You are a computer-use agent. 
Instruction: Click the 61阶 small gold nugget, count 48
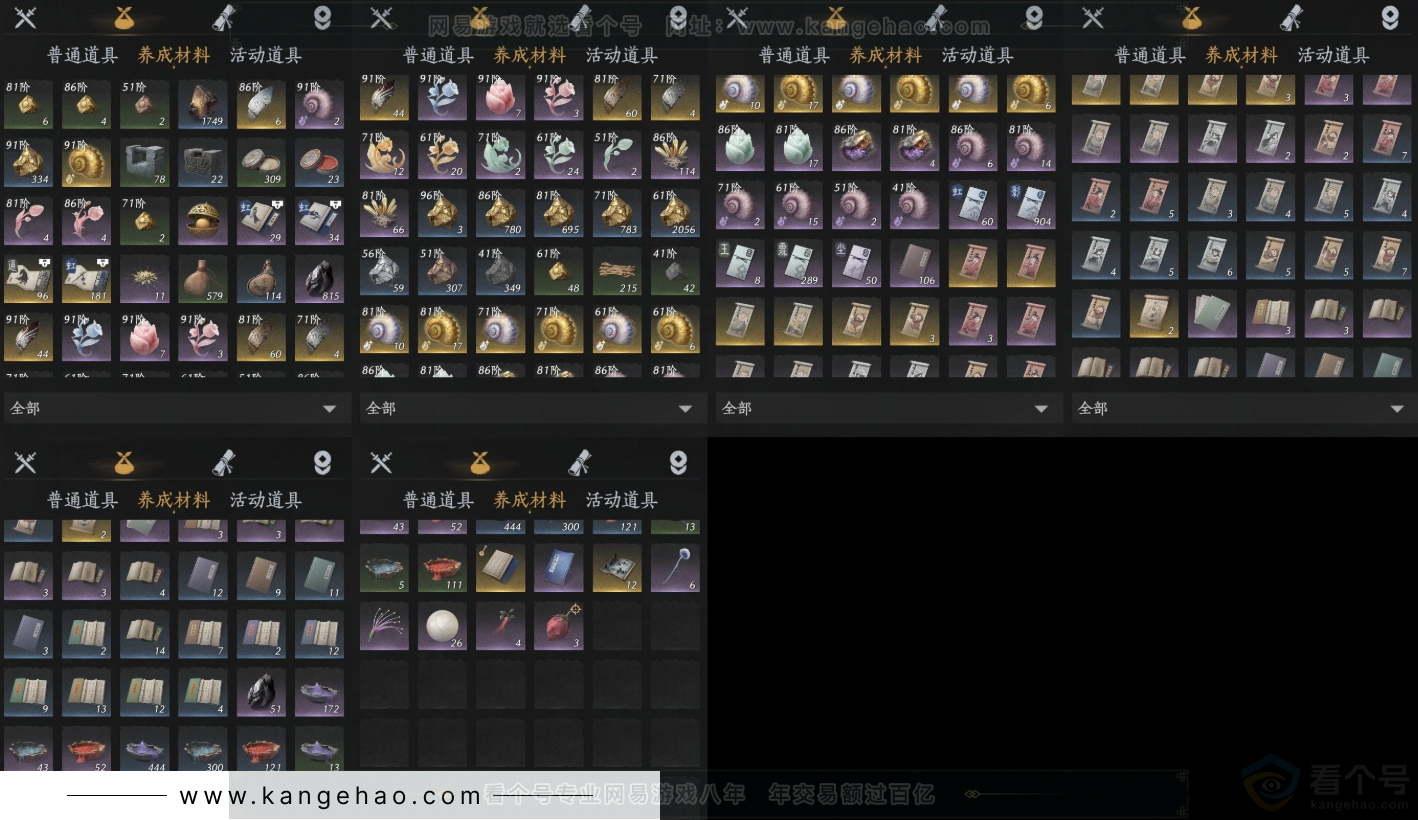558,271
